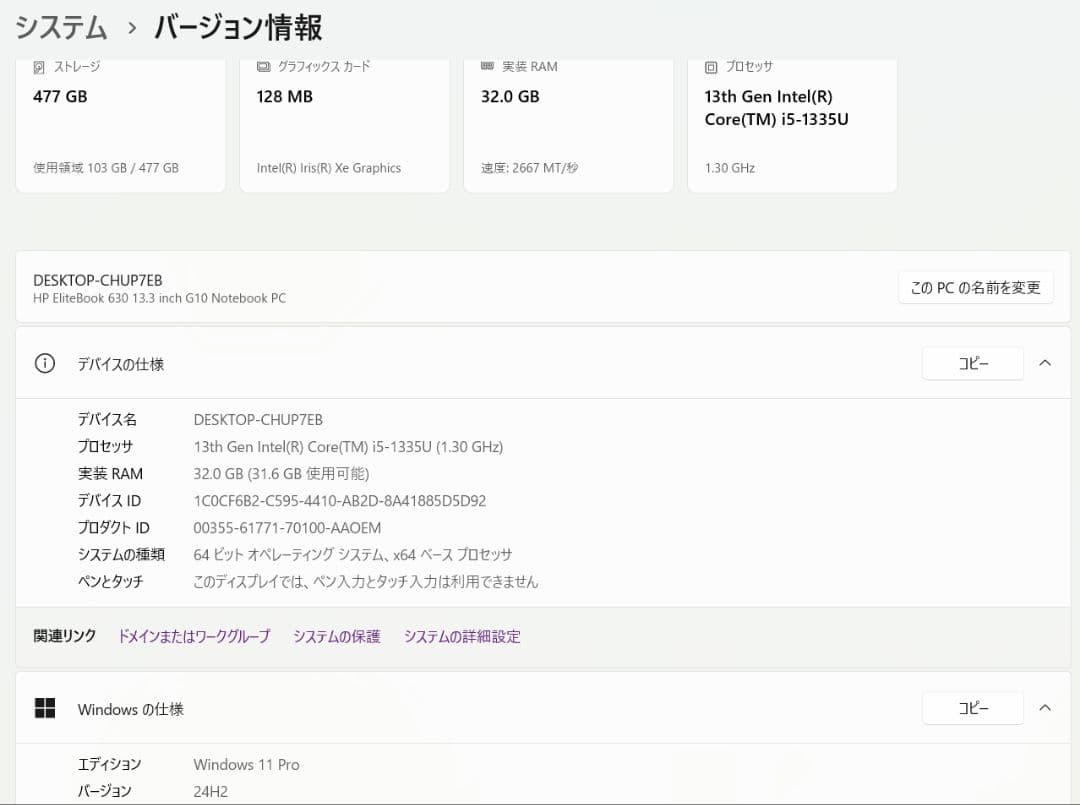The width and height of the screenshot is (1080, 805).
Task: Copy device specs with the コピー button
Action: click(972, 363)
